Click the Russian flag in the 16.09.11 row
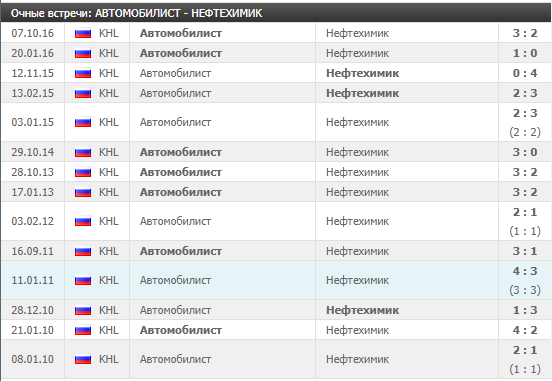The image size is (552, 381). tap(83, 251)
